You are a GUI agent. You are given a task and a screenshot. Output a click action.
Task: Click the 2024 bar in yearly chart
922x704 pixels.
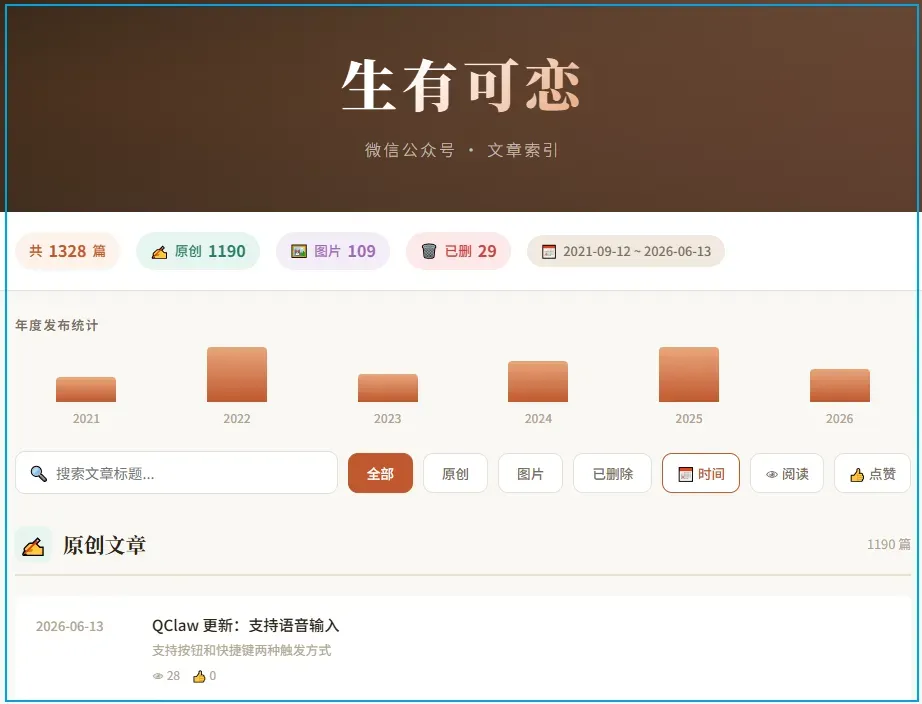(538, 382)
